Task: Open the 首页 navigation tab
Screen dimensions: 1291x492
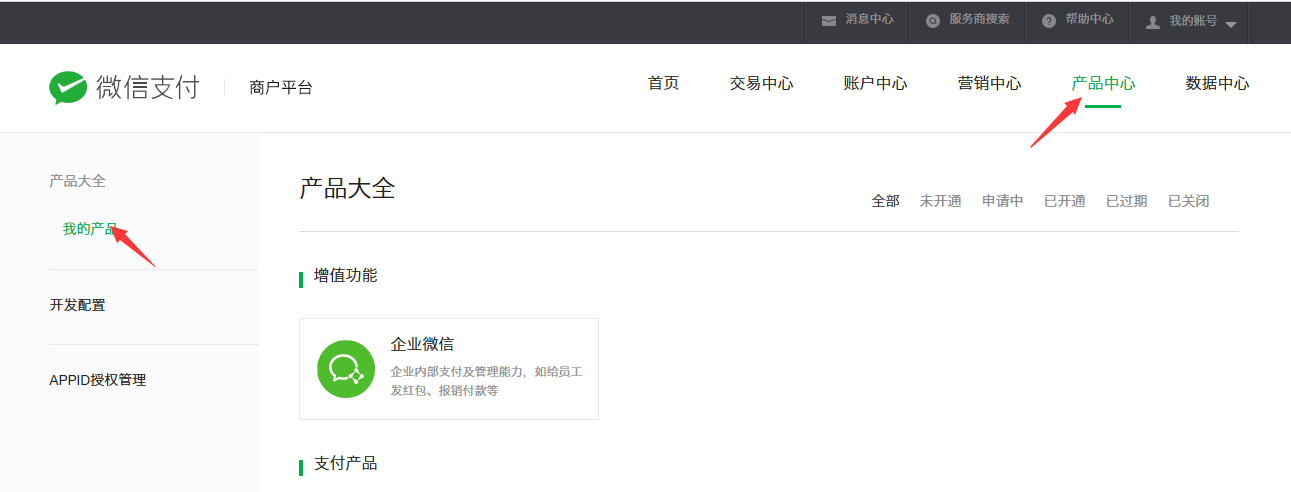Action: [664, 84]
